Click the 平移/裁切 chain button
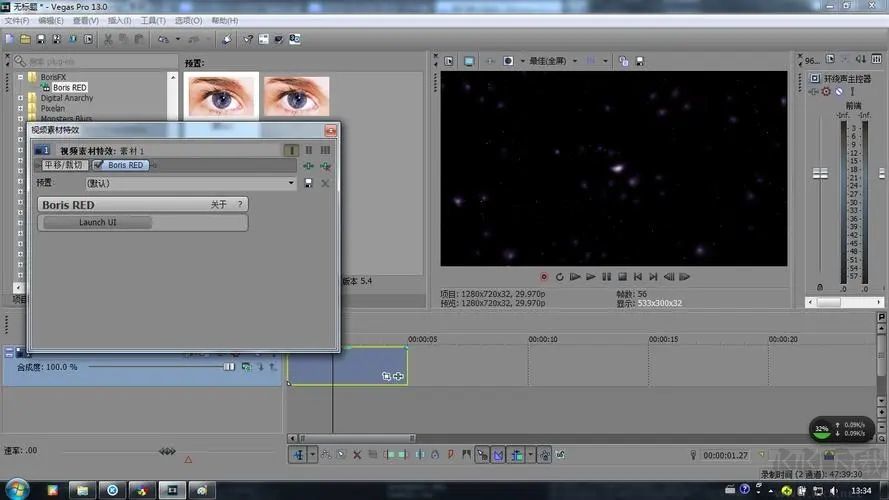The image size is (889, 500). point(63,165)
